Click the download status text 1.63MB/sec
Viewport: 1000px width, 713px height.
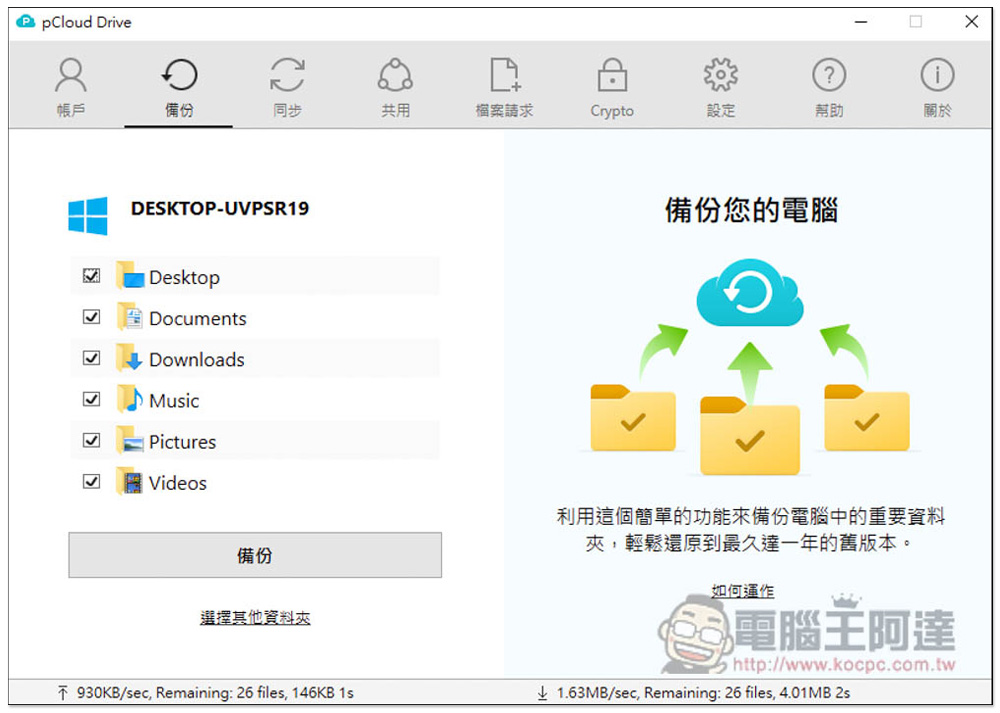click(x=703, y=693)
